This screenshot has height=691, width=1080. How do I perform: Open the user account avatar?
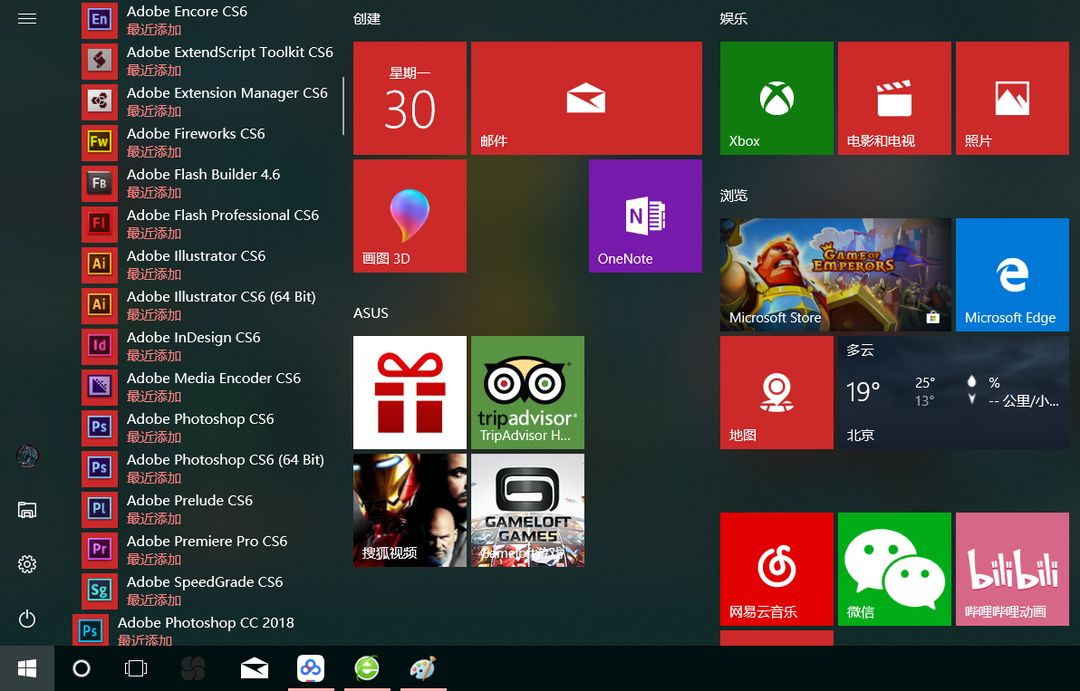tap(27, 455)
